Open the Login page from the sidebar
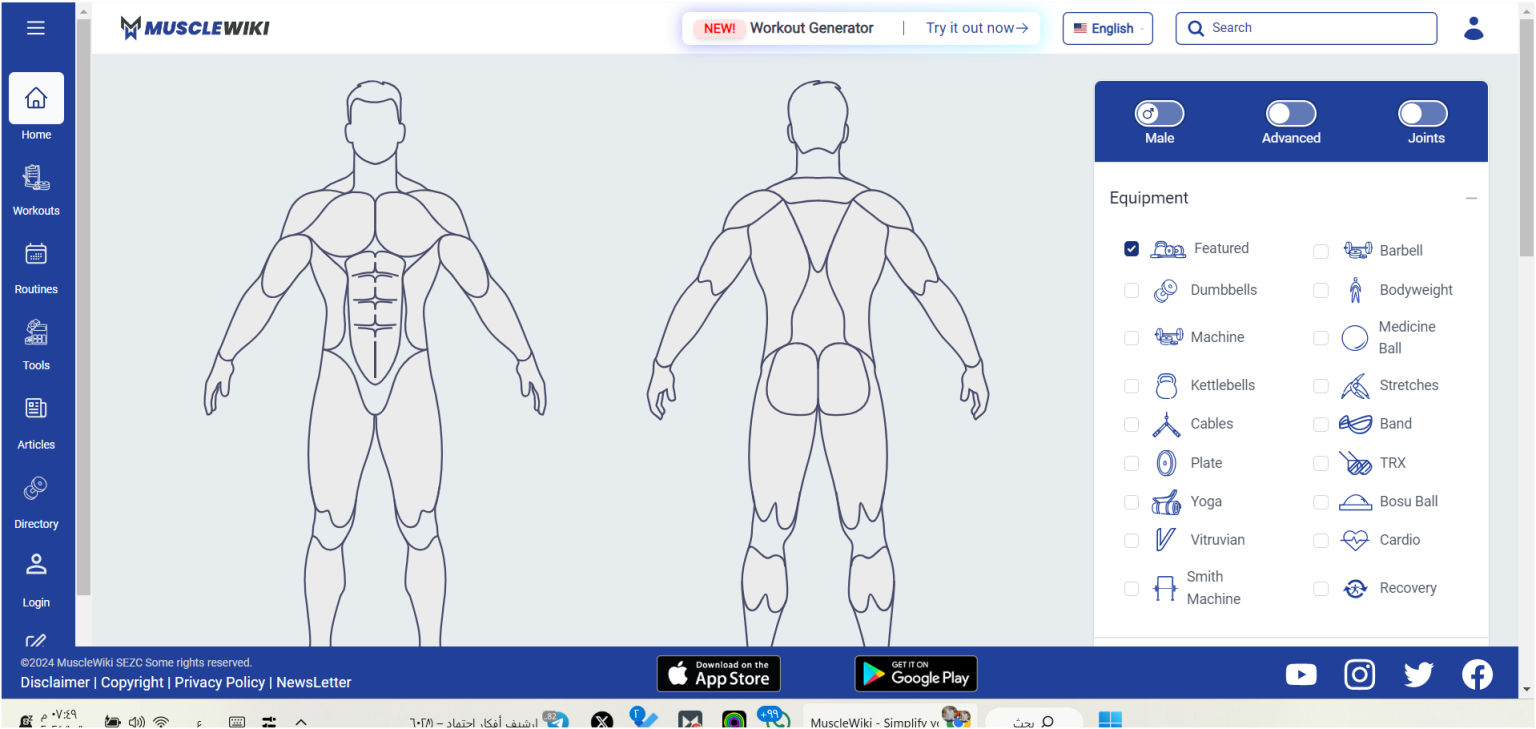Image resolution: width=1536 pixels, height=729 pixels. pos(36,580)
